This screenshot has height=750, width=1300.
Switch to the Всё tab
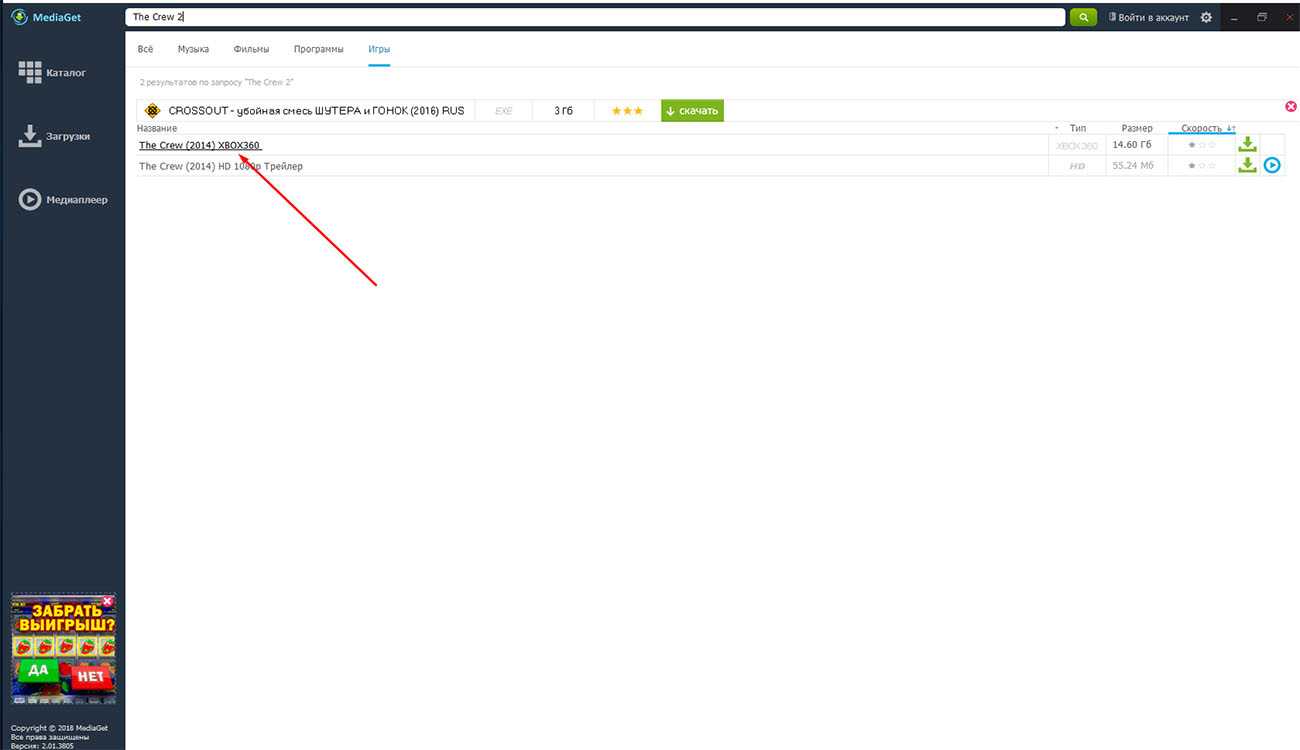tap(145, 49)
